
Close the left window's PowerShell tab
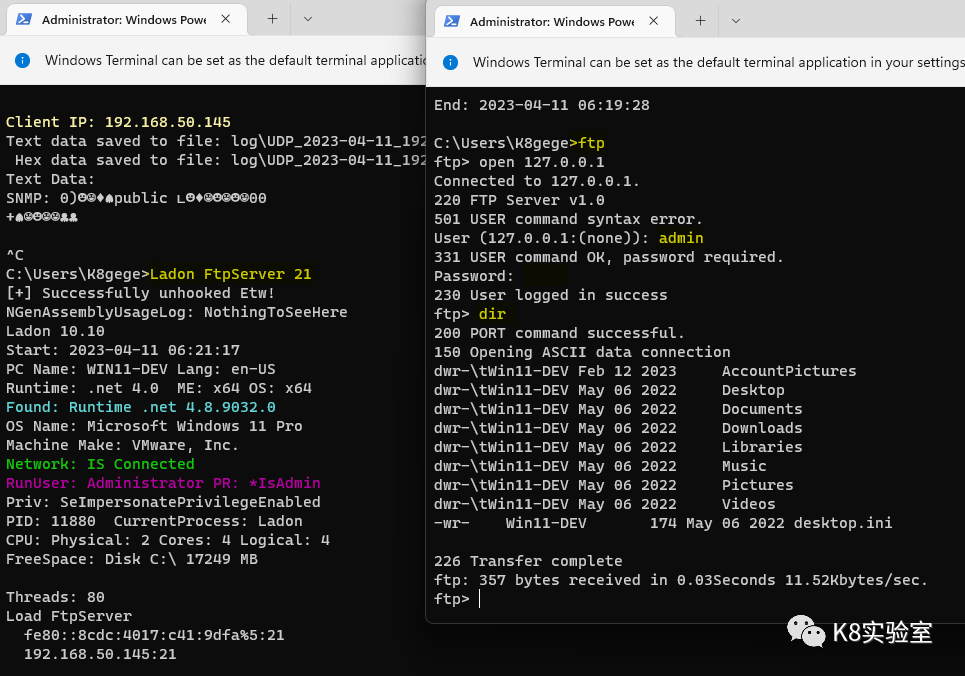226,19
